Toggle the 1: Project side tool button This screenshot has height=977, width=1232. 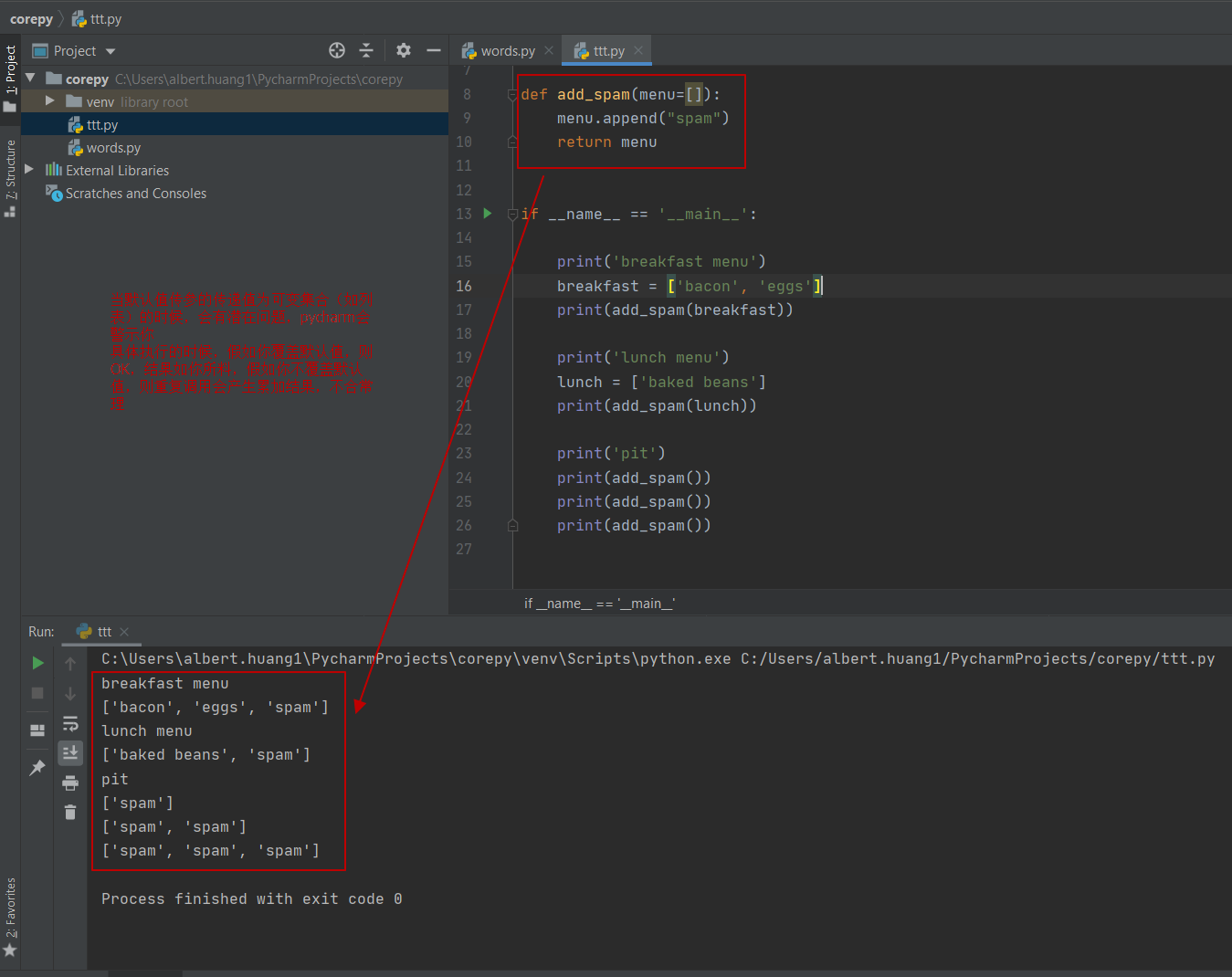[10, 70]
